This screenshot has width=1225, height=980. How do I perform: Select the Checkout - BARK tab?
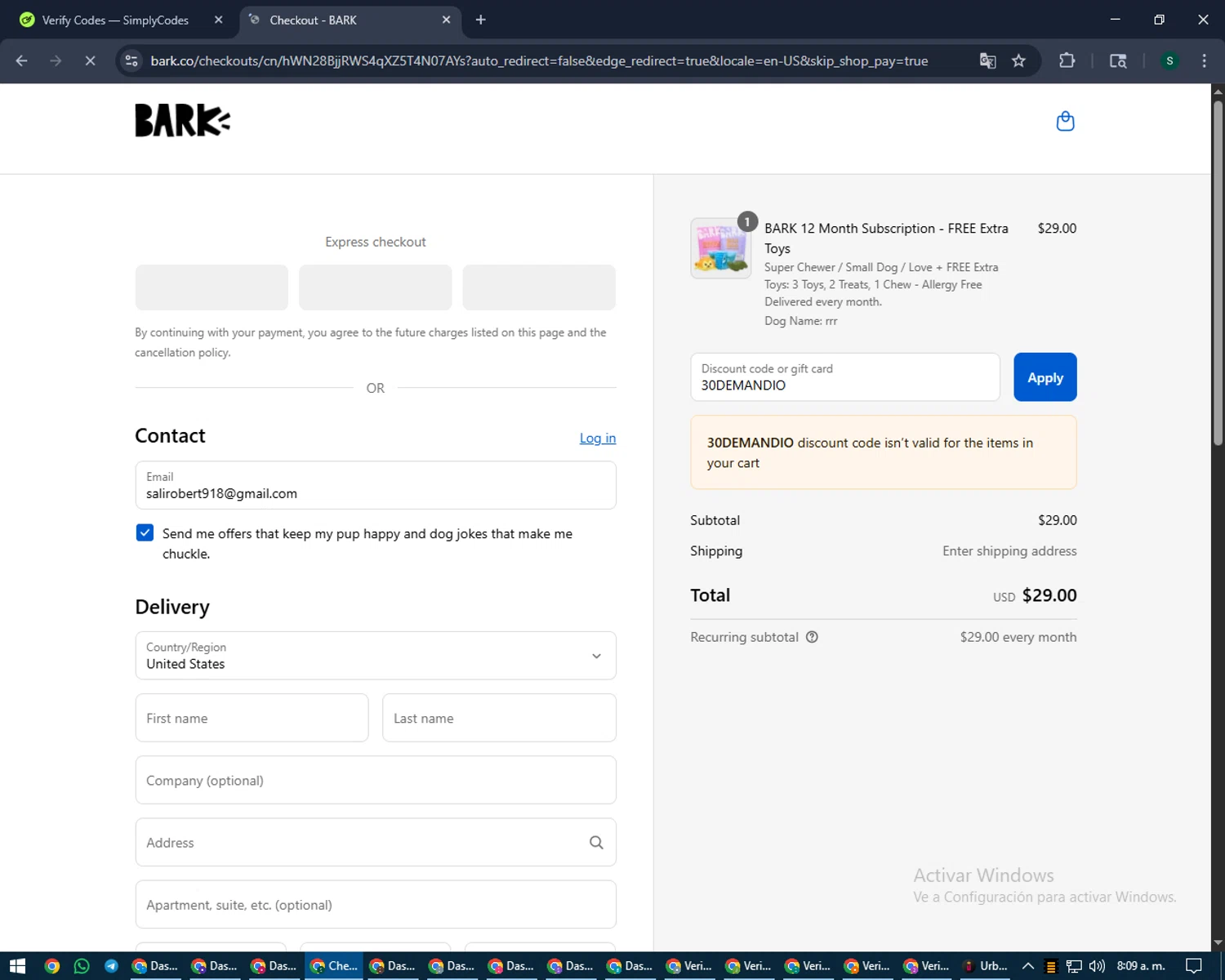(351, 20)
